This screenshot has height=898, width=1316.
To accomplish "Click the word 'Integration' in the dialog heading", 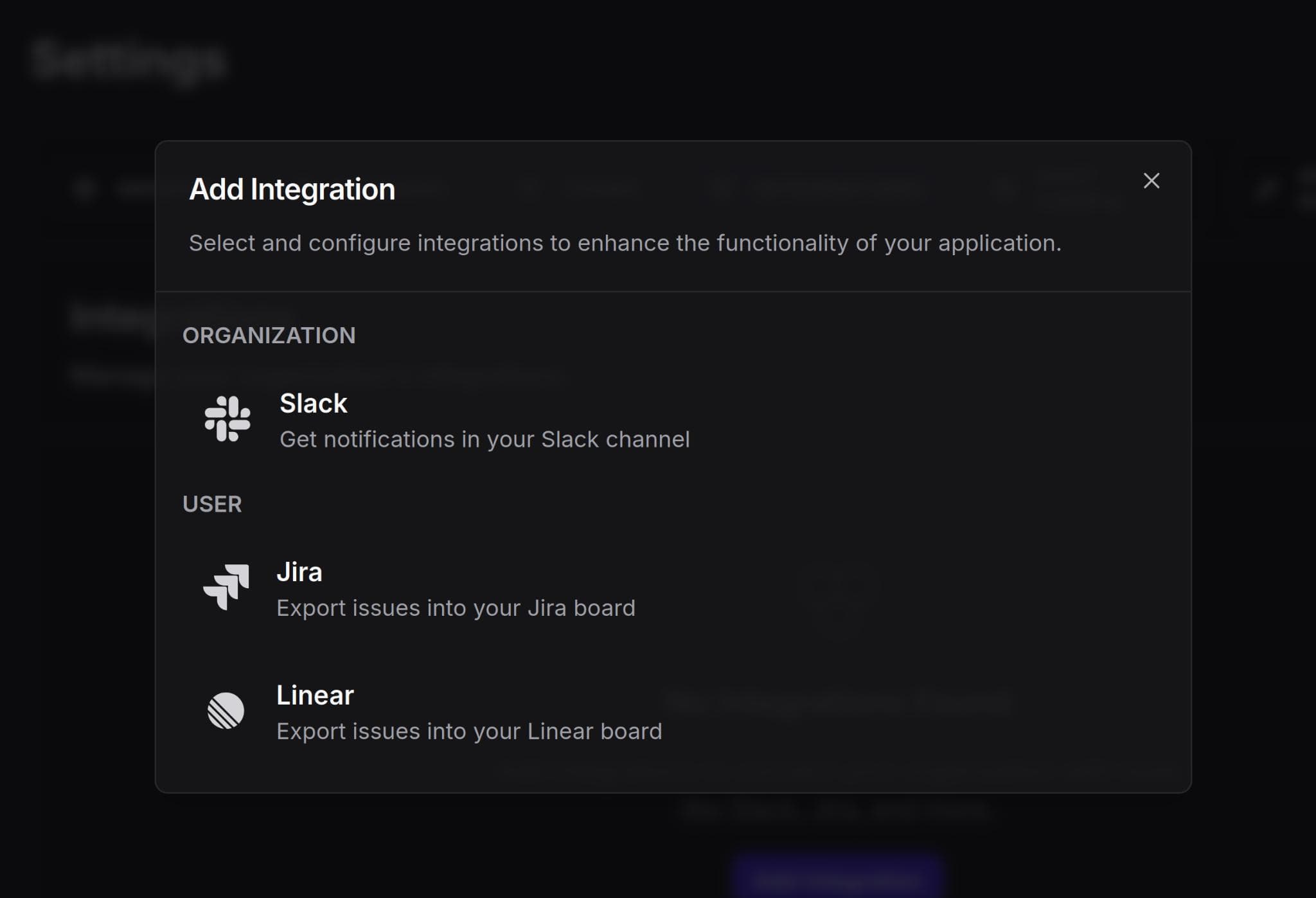I will coord(323,190).
